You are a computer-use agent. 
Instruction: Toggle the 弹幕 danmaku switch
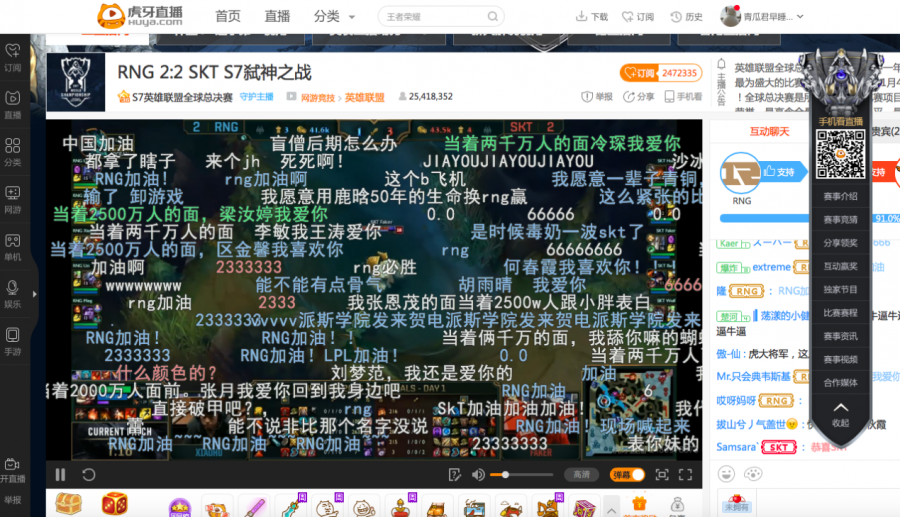(627, 475)
